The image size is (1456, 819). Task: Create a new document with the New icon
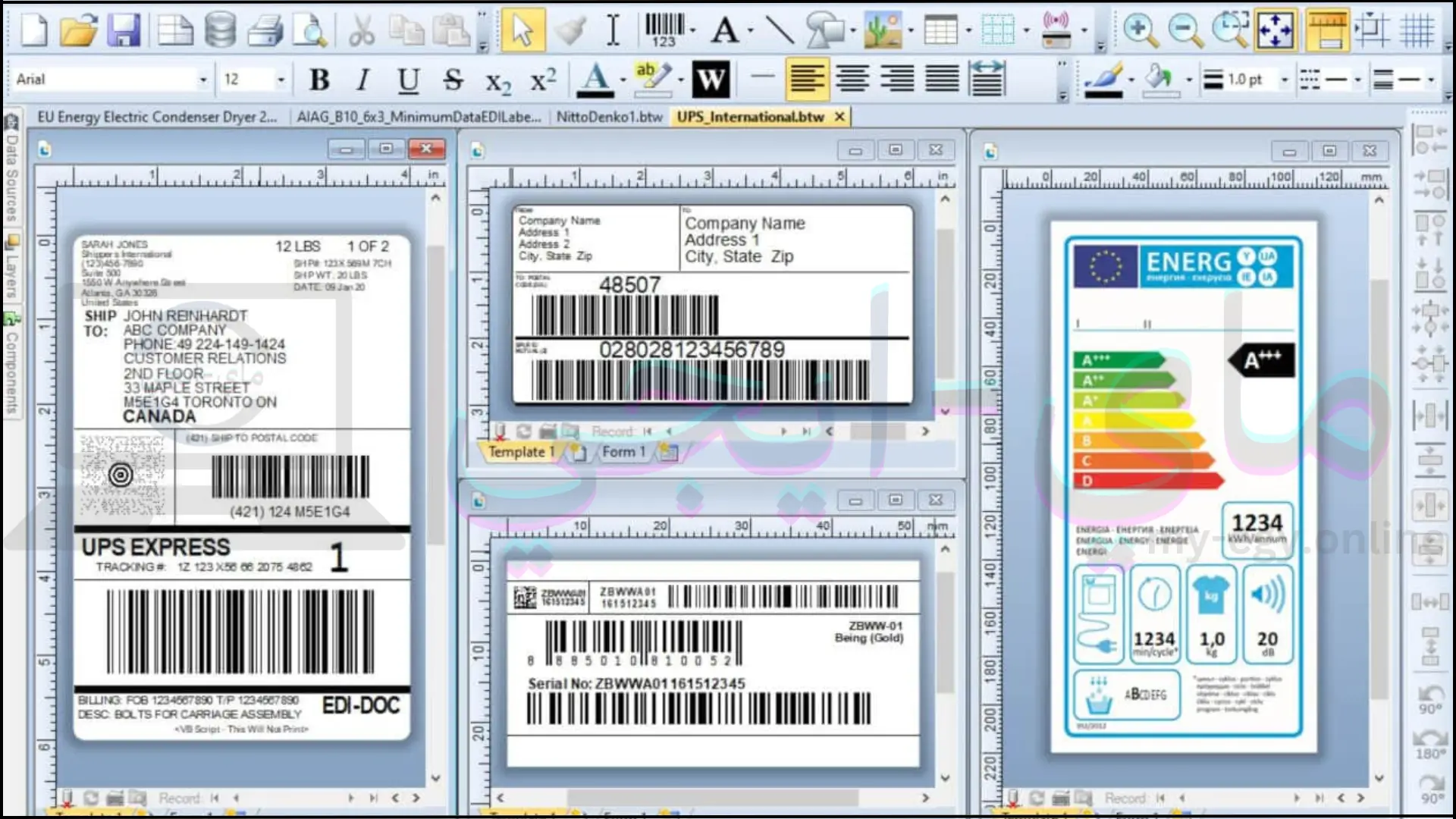tap(33, 30)
